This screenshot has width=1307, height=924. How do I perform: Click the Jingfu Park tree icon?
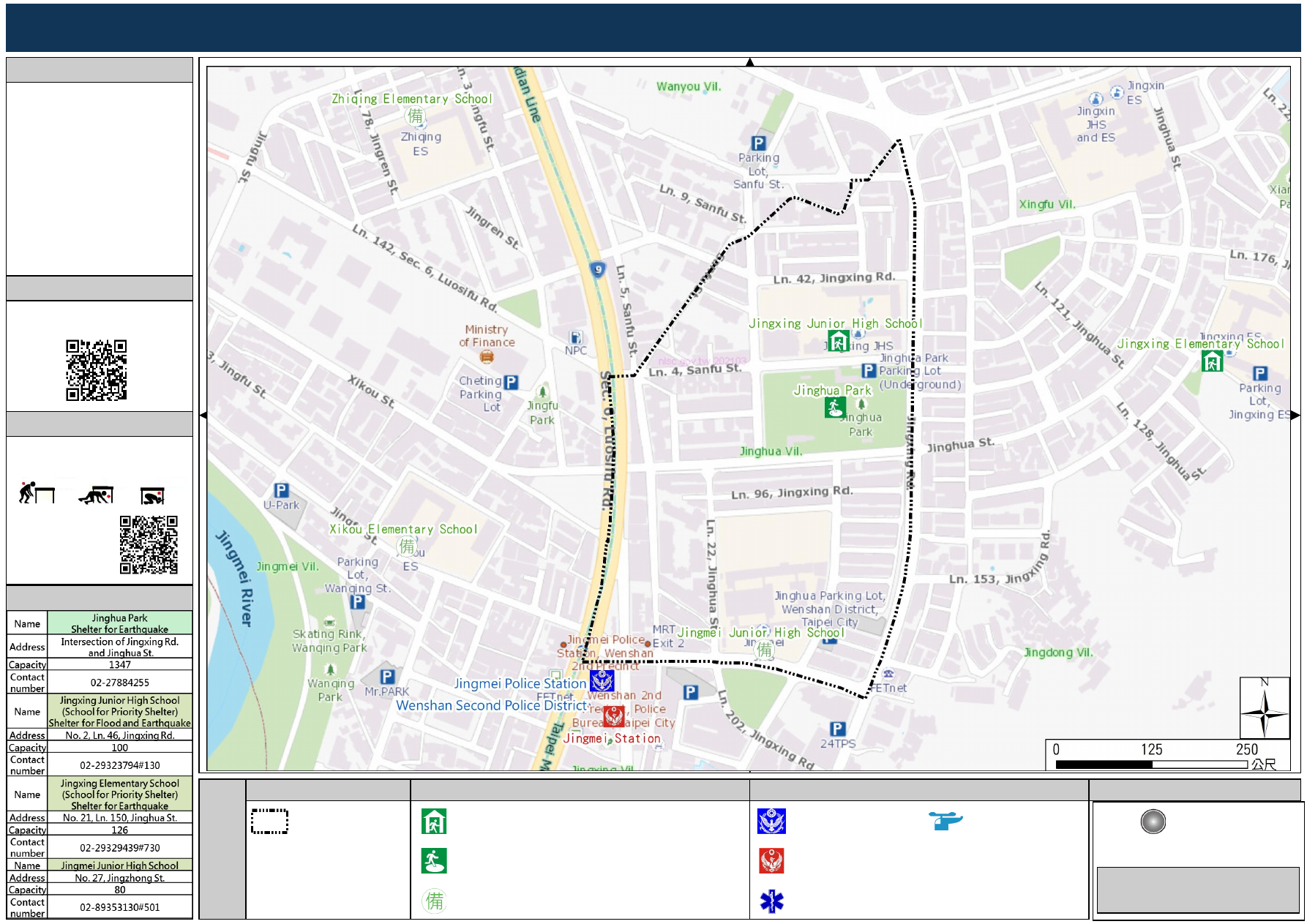pyautogui.click(x=542, y=392)
